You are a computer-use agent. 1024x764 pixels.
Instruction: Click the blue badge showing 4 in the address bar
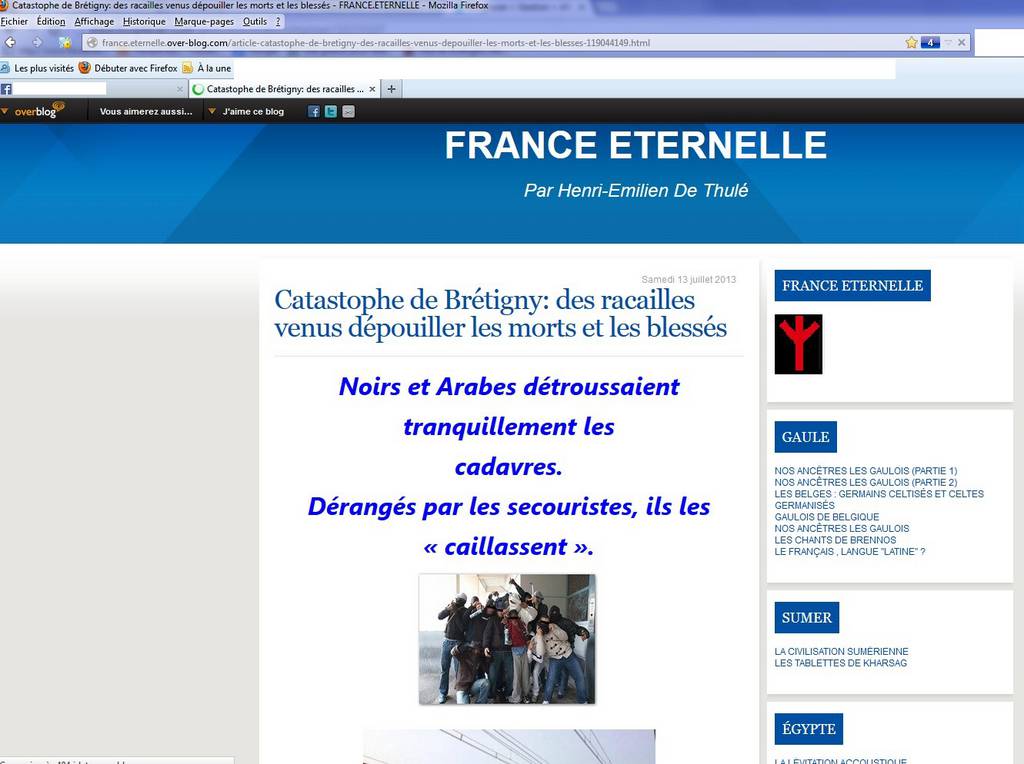(930, 42)
